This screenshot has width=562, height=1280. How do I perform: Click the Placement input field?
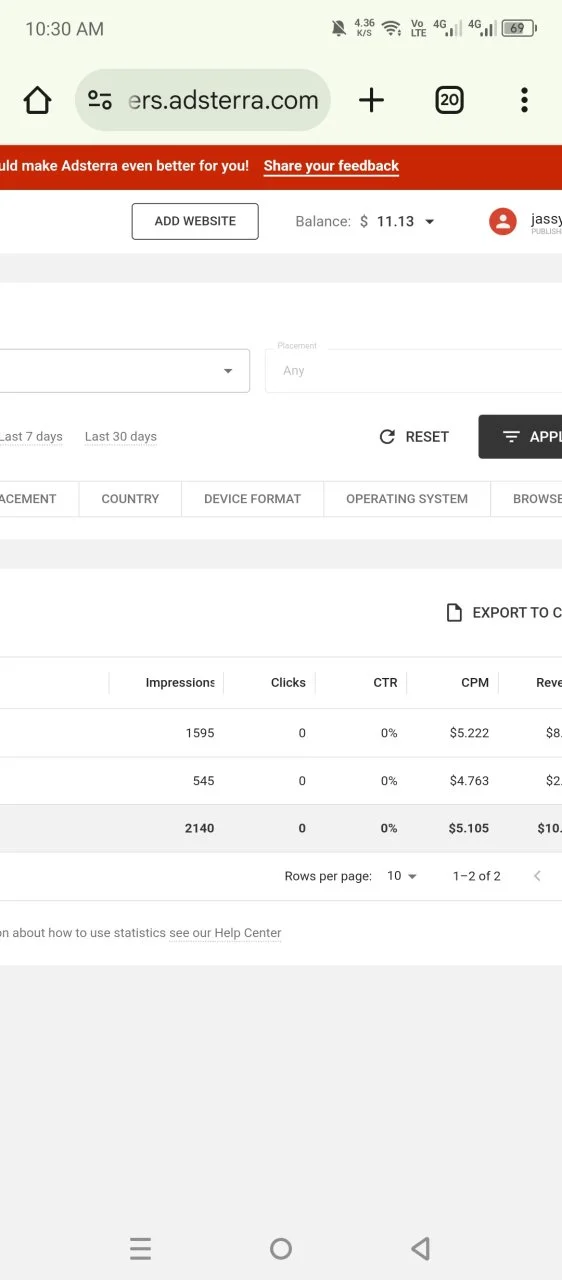click(x=413, y=371)
